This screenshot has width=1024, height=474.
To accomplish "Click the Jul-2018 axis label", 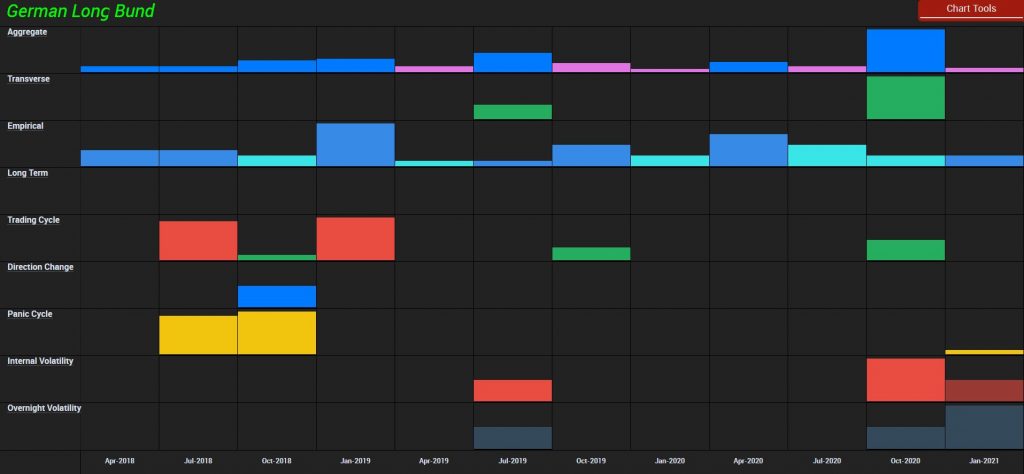I will pos(198,461).
